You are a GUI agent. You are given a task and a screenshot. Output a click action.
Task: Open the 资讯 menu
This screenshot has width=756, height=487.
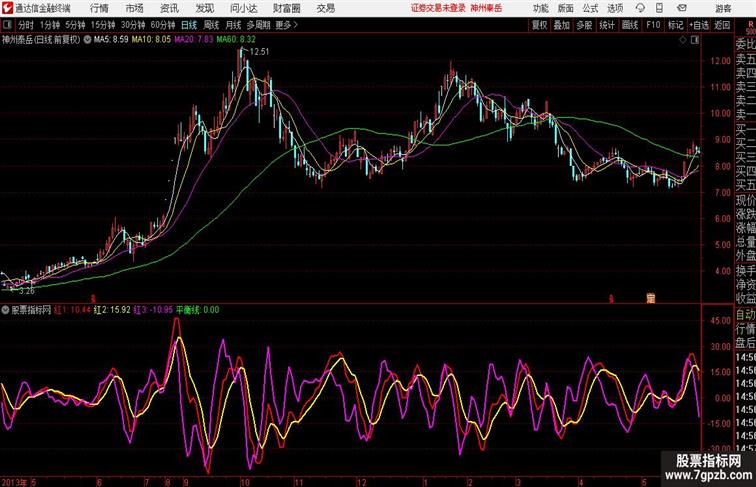tap(169, 8)
